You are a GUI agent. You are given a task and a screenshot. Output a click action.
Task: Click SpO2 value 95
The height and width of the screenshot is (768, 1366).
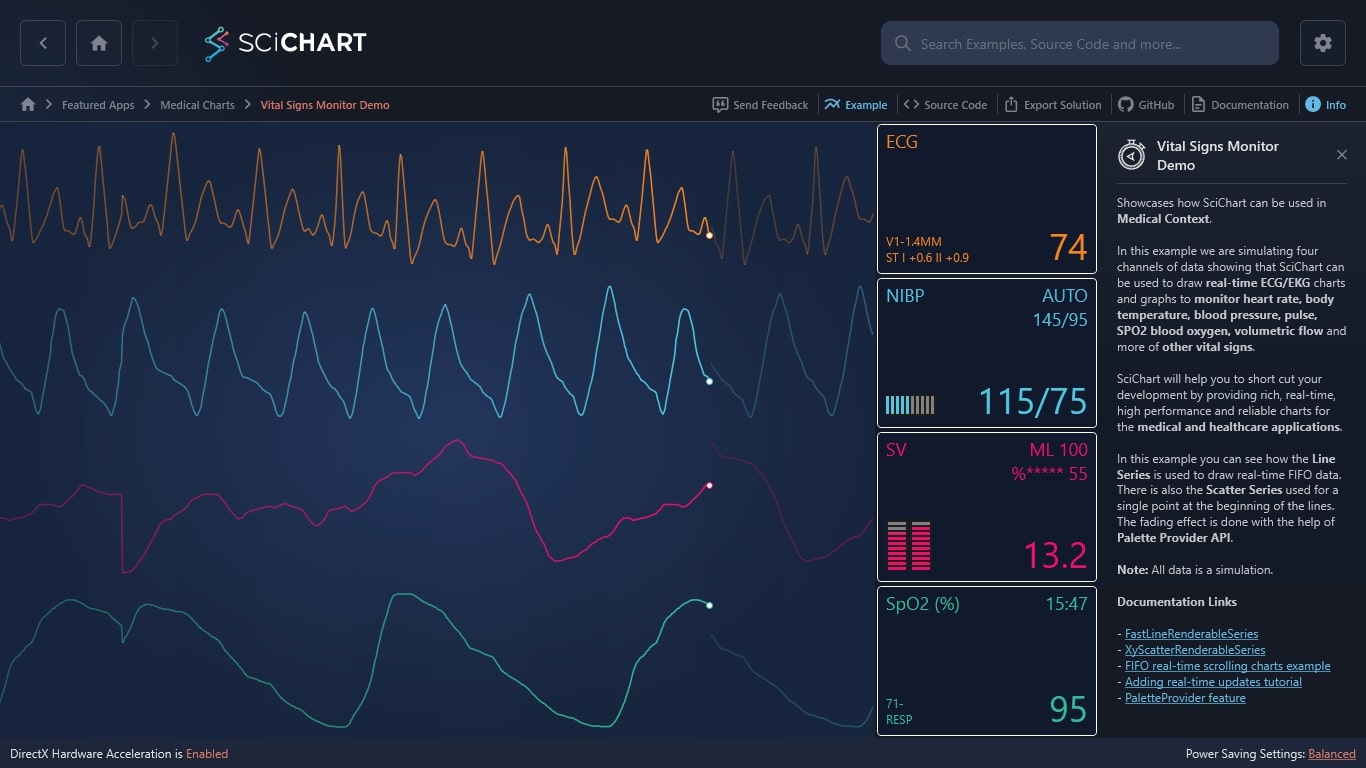pyautogui.click(x=1068, y=709)
